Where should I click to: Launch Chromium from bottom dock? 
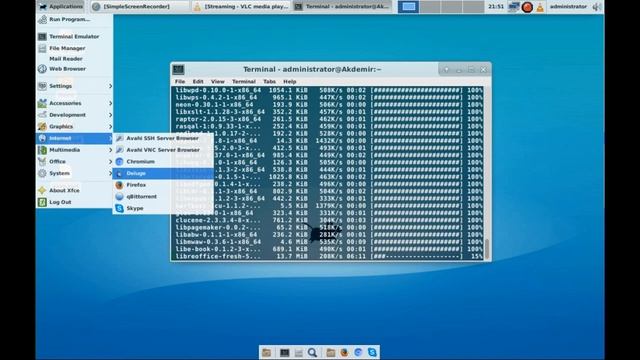click(x=358, y=352)
